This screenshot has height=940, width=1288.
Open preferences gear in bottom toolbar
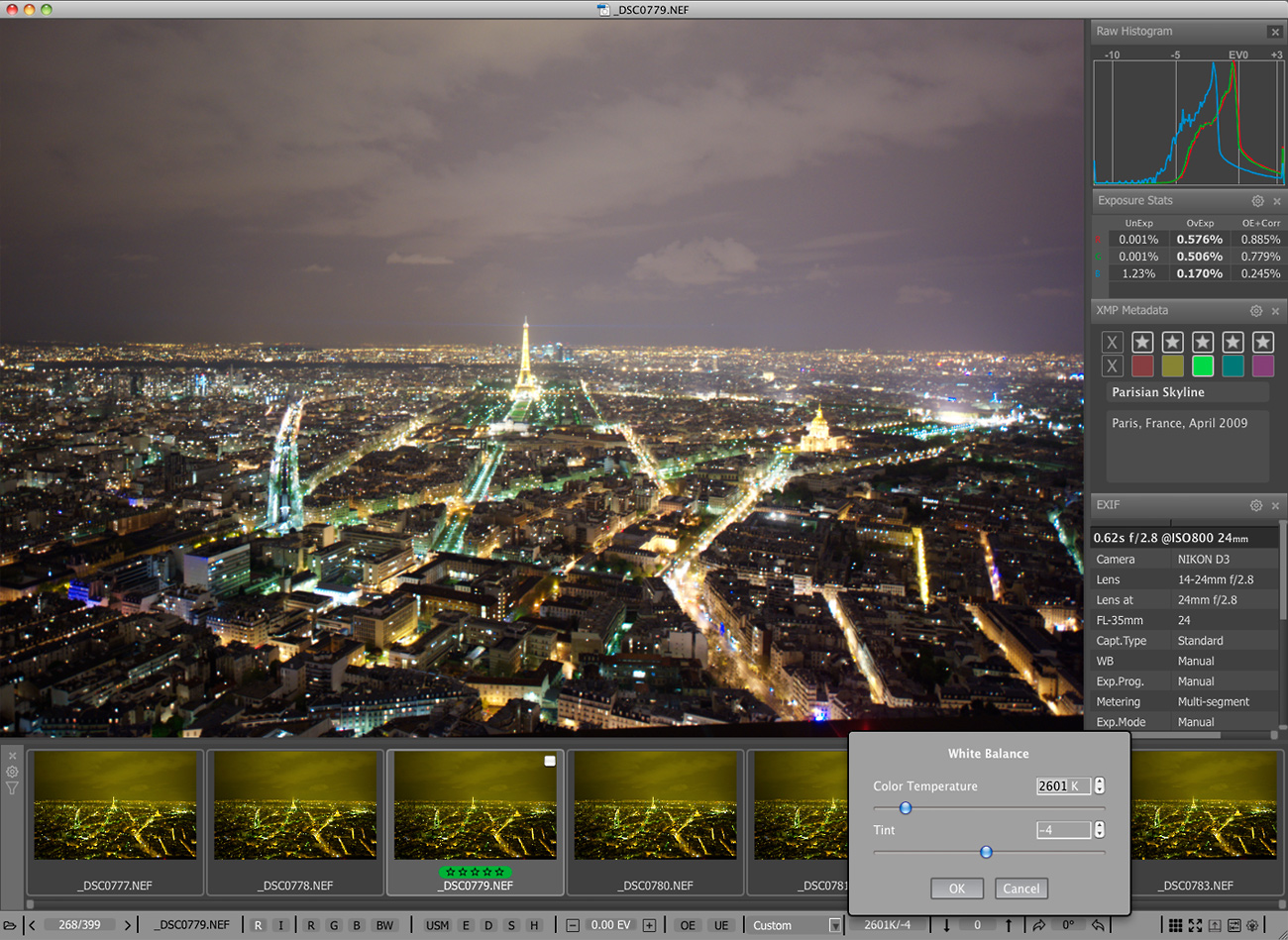[x=1253, y=925]
